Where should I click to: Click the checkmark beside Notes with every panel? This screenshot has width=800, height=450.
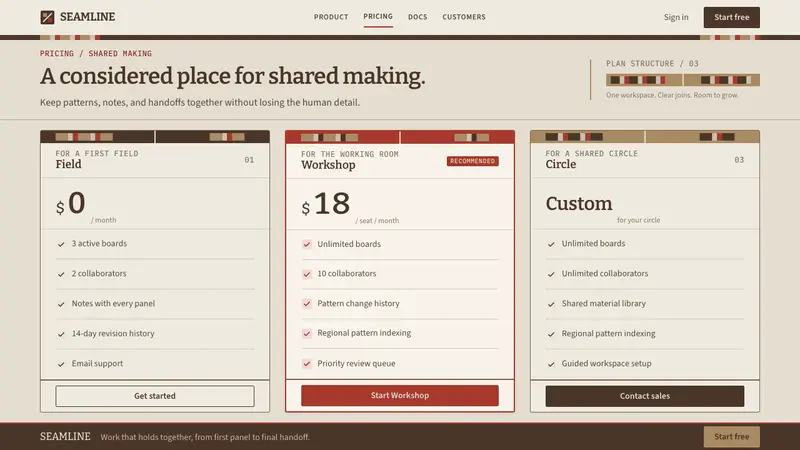(x=61, y=305)
